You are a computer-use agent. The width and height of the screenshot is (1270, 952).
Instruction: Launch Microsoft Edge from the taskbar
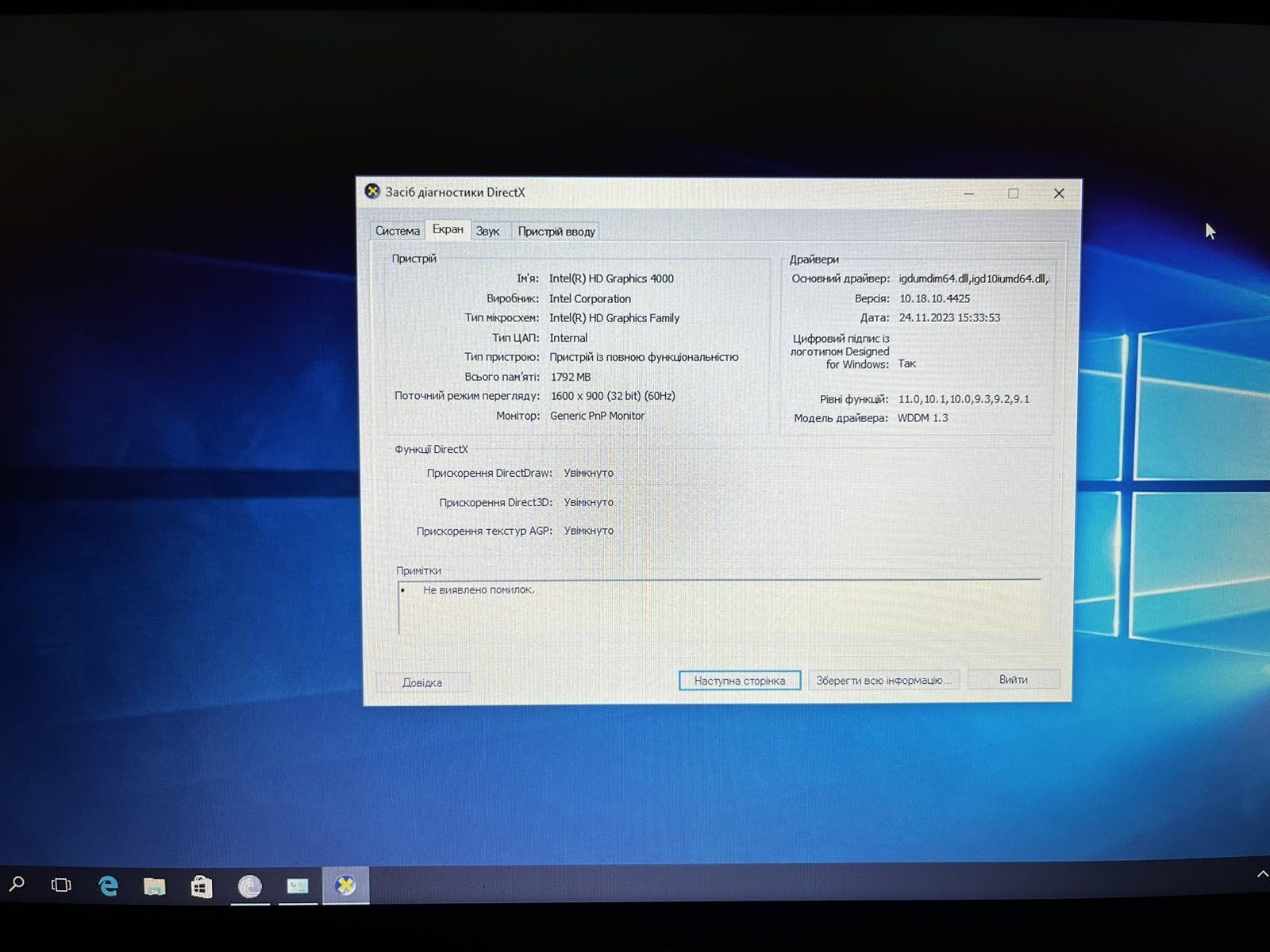108,885
